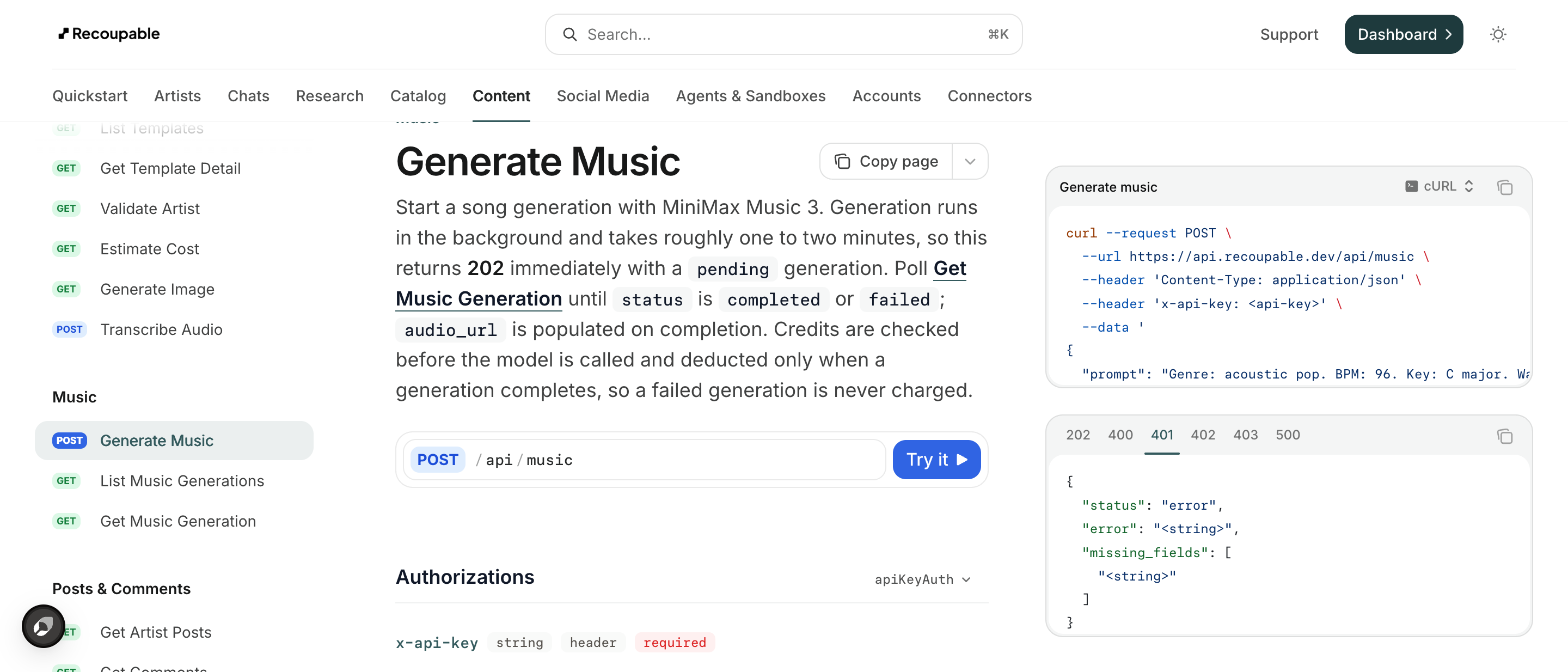Screen dimensions: 1568x672
Task: Click the GET badge beside Get Template Detail
Action: click(66, 169)
